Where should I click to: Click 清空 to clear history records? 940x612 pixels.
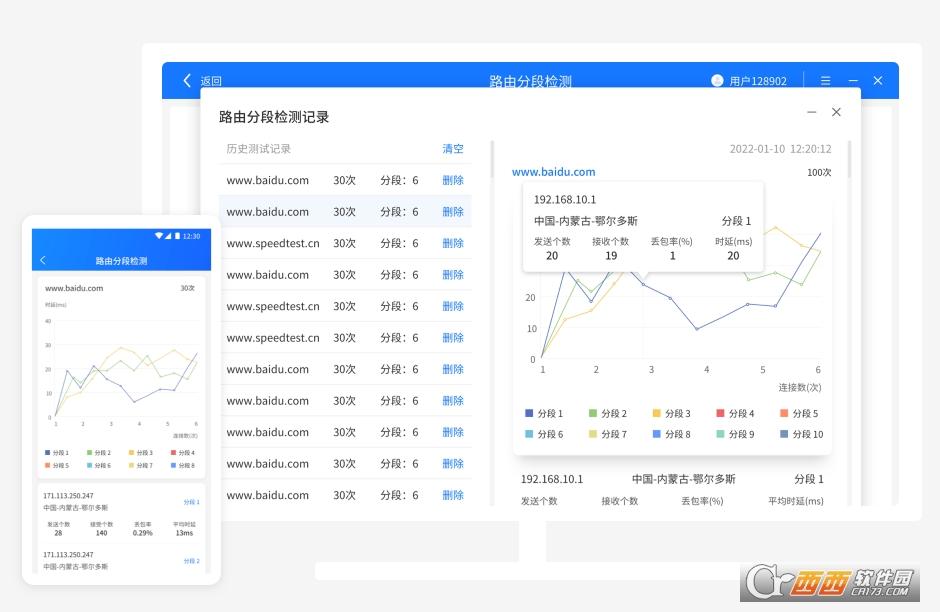(453, 149)
